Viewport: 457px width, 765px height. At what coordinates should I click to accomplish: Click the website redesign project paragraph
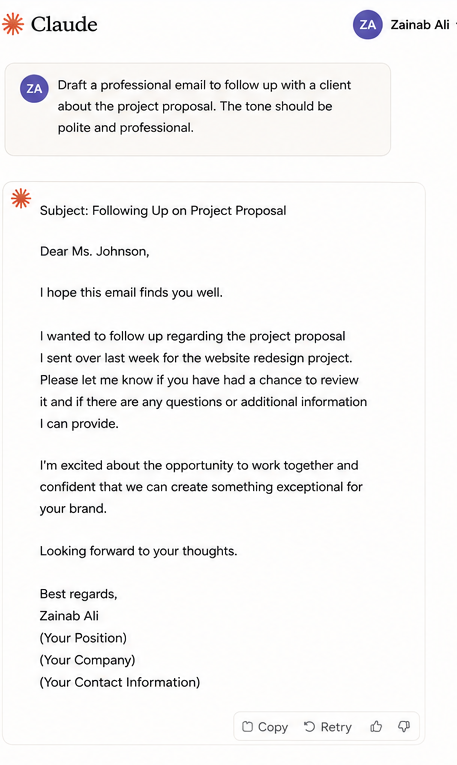203,380
